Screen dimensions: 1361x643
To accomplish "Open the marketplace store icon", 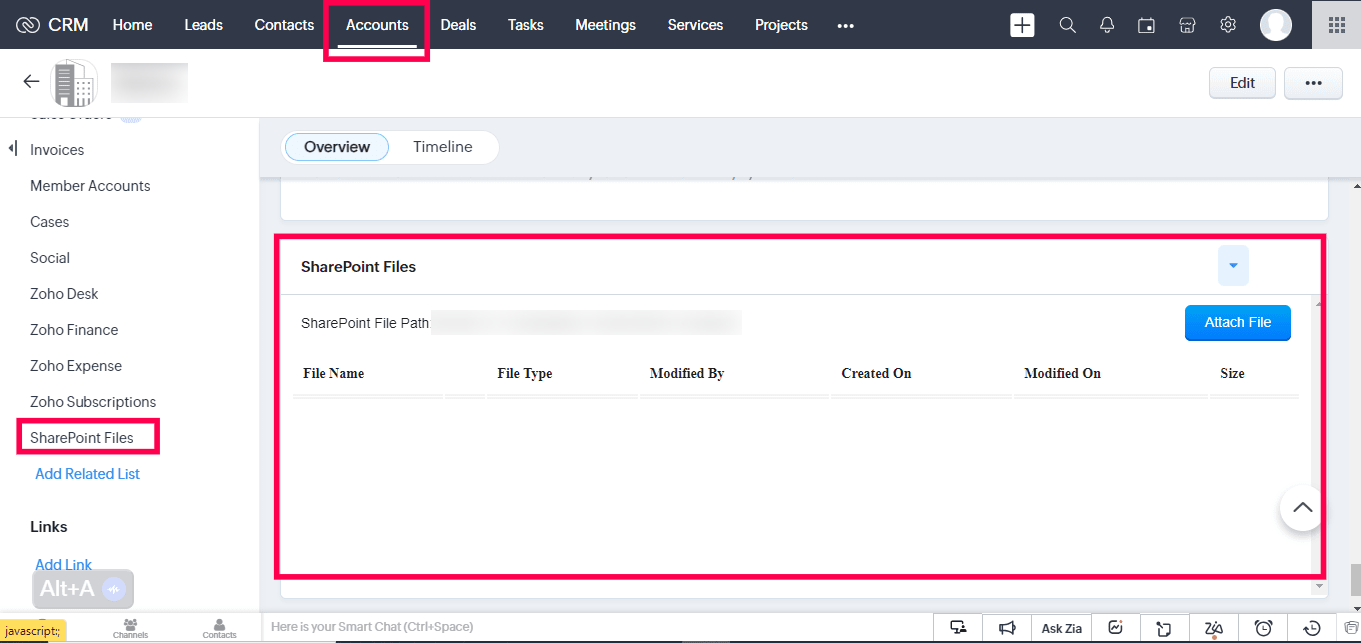I will tap(1187, 25).
